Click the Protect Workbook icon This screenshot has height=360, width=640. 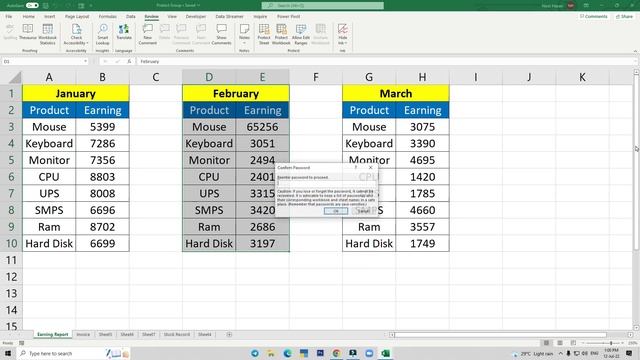[x=281, y=29]
